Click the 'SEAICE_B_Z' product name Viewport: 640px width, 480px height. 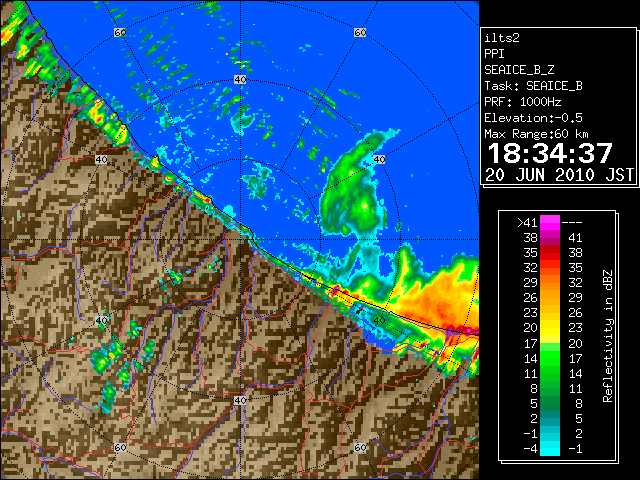pyautogui.click(x=519, y=70)
